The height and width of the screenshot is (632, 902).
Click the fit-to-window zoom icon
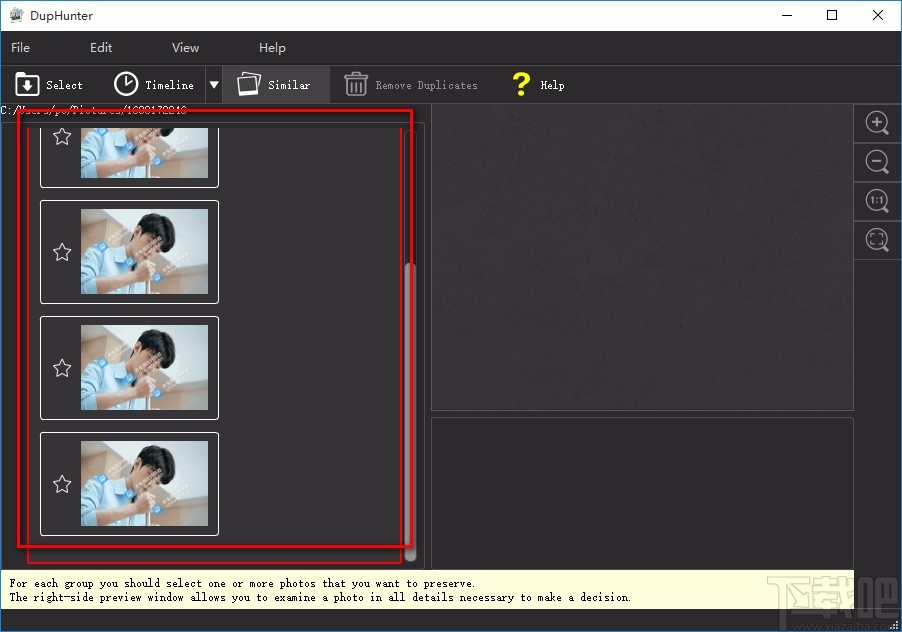point(877,240)
